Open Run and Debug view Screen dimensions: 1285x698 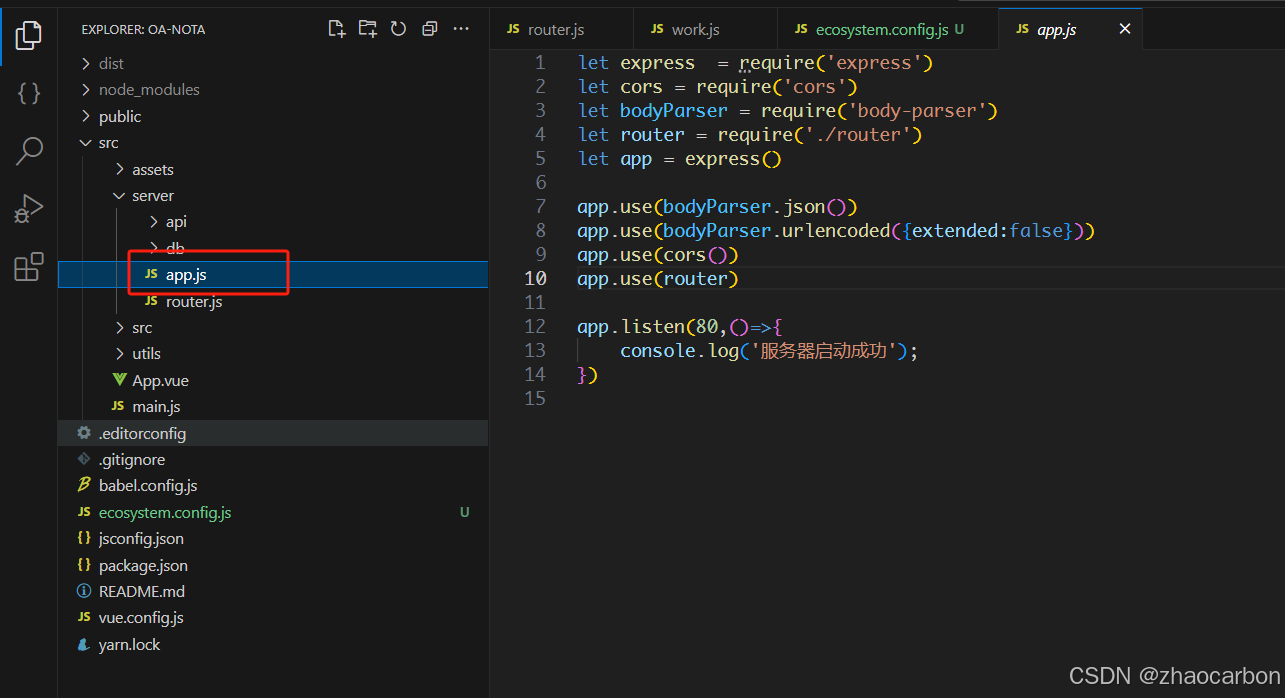point(29,209)
